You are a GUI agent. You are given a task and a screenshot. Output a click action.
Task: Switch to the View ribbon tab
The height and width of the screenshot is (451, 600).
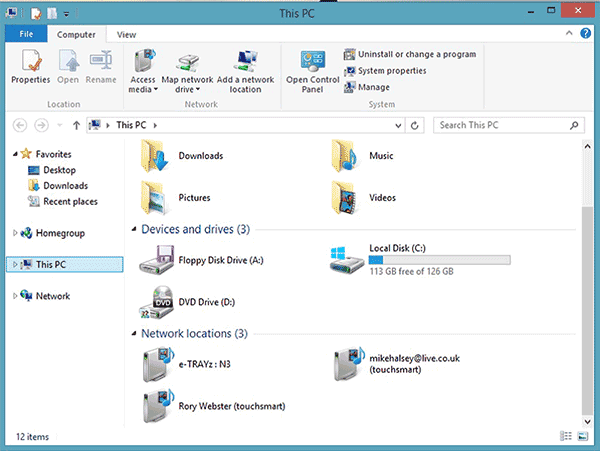click(127, 34)
